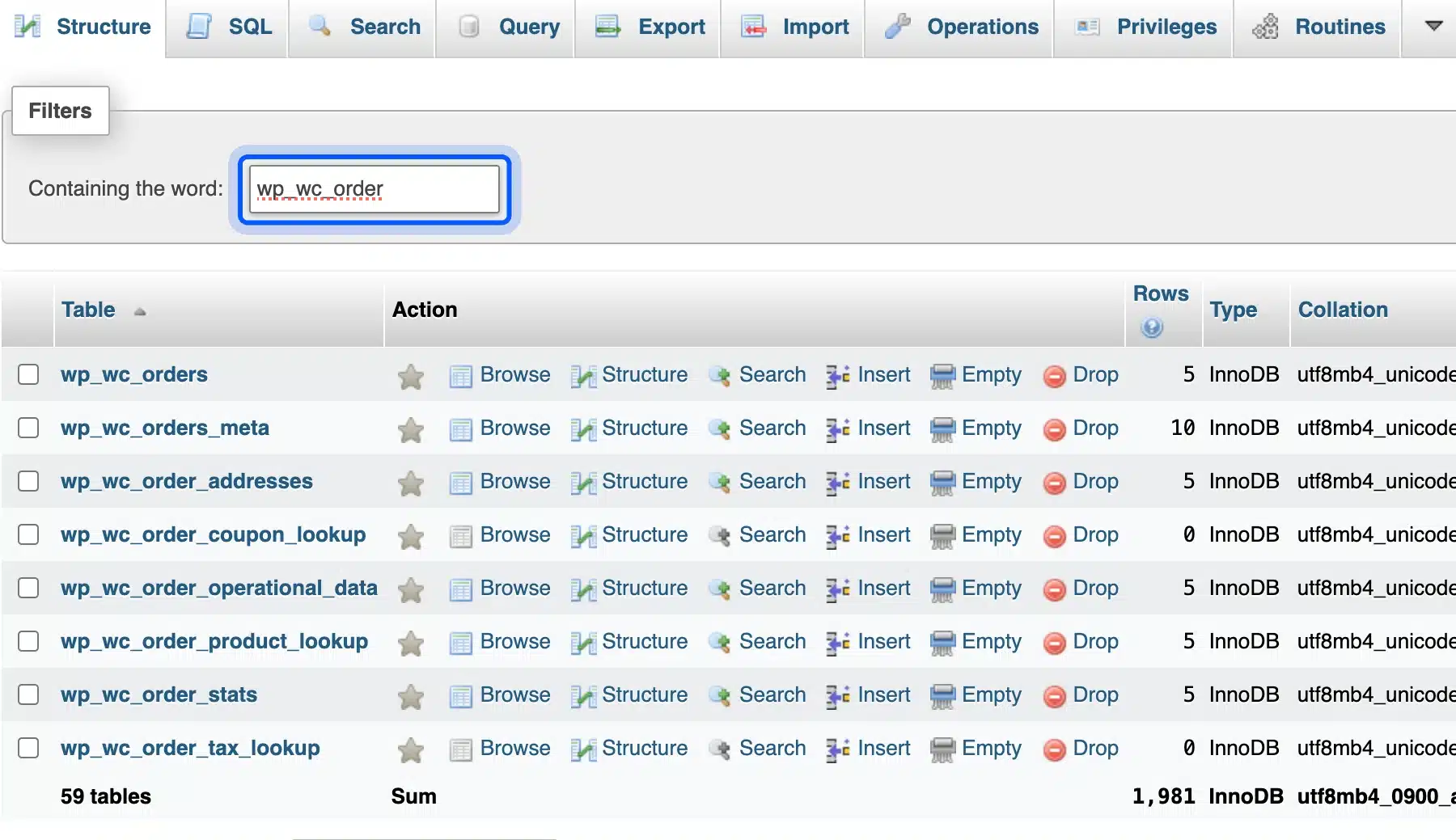Viewport: 1456px width, 840px height.
Task: Sort by Table column ascending arrow
Action: click(140, 311)
